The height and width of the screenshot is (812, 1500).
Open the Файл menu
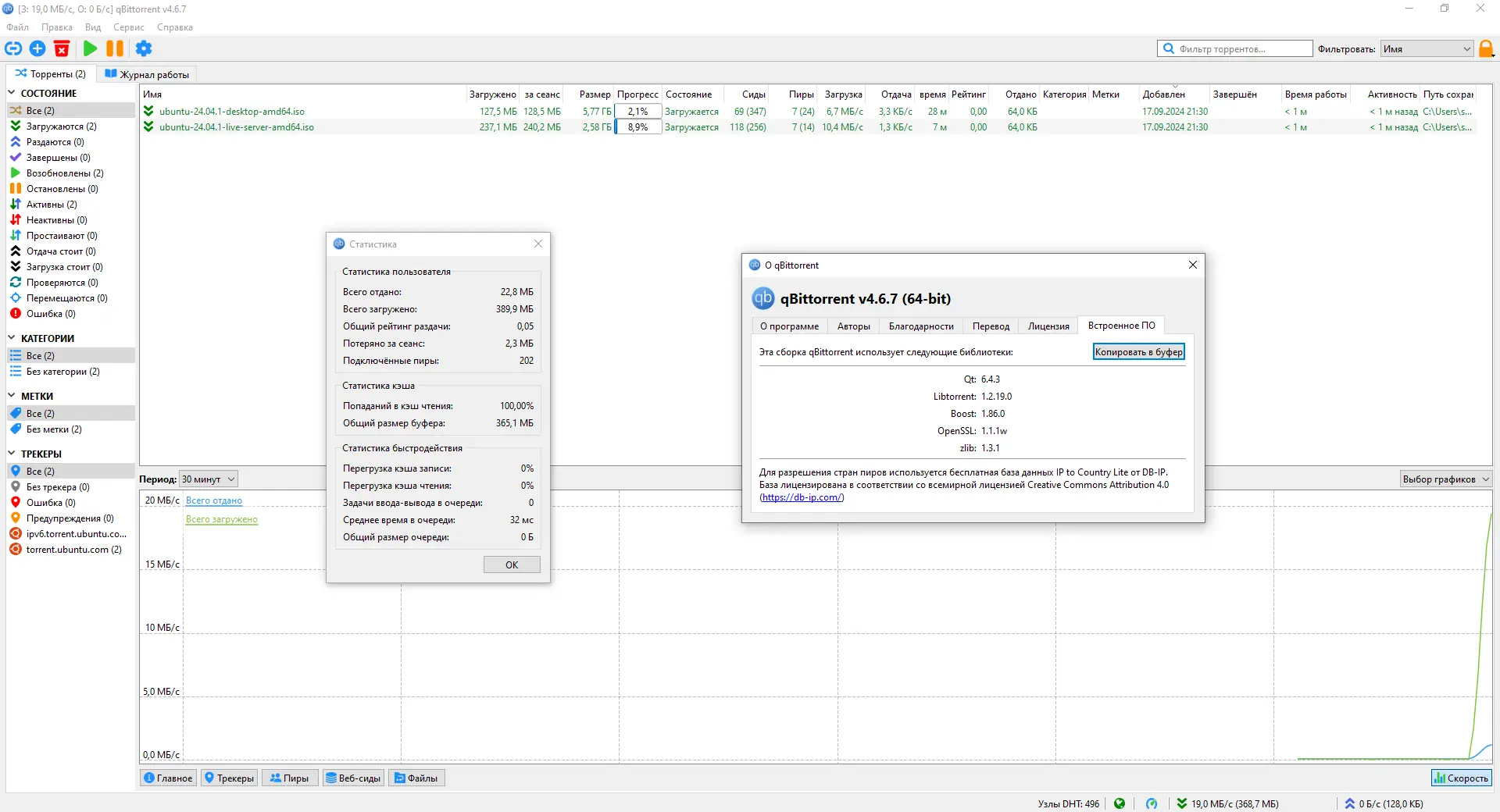pyautogui.click(x=18, y=27)
